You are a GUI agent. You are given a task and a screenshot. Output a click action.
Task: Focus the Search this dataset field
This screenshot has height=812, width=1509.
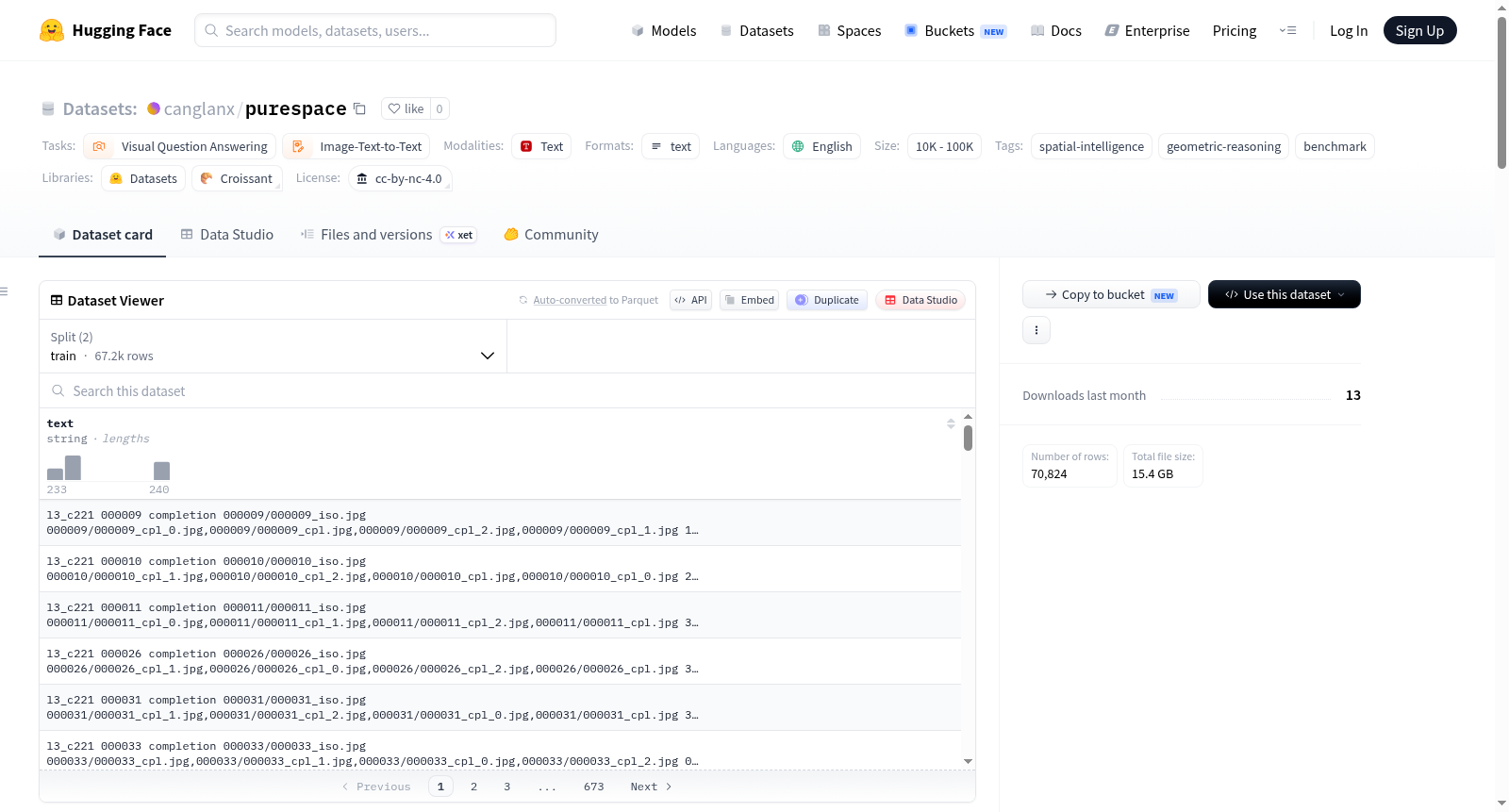[x=507, y=390]
